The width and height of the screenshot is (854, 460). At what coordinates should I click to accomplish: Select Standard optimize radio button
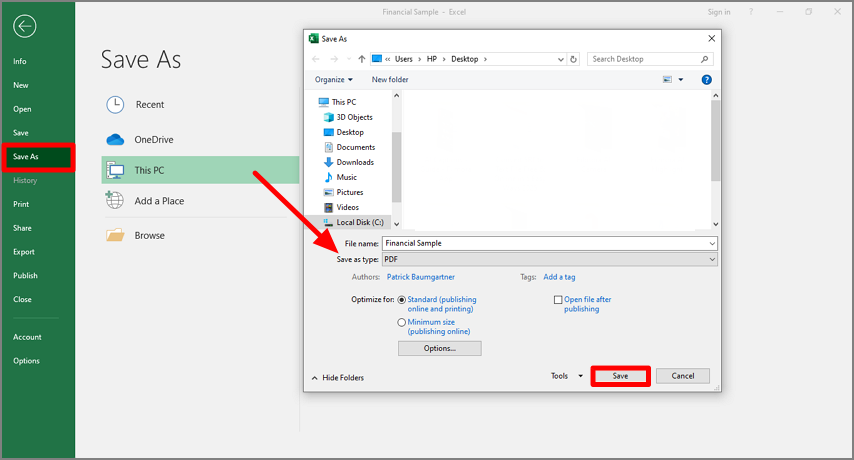click(x=401, y=299)
